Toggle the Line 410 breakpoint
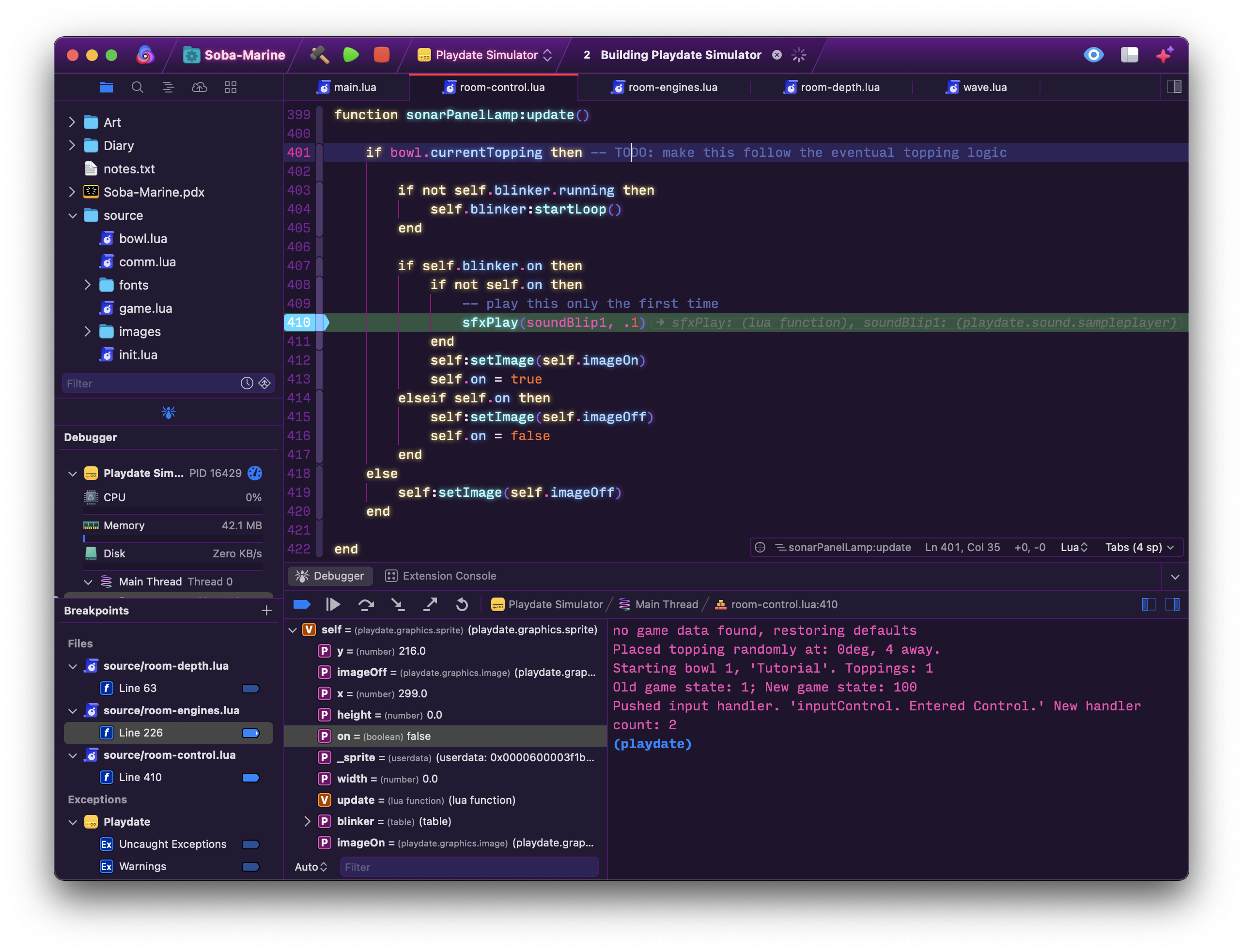1243x952 pixels. [250, 778]
